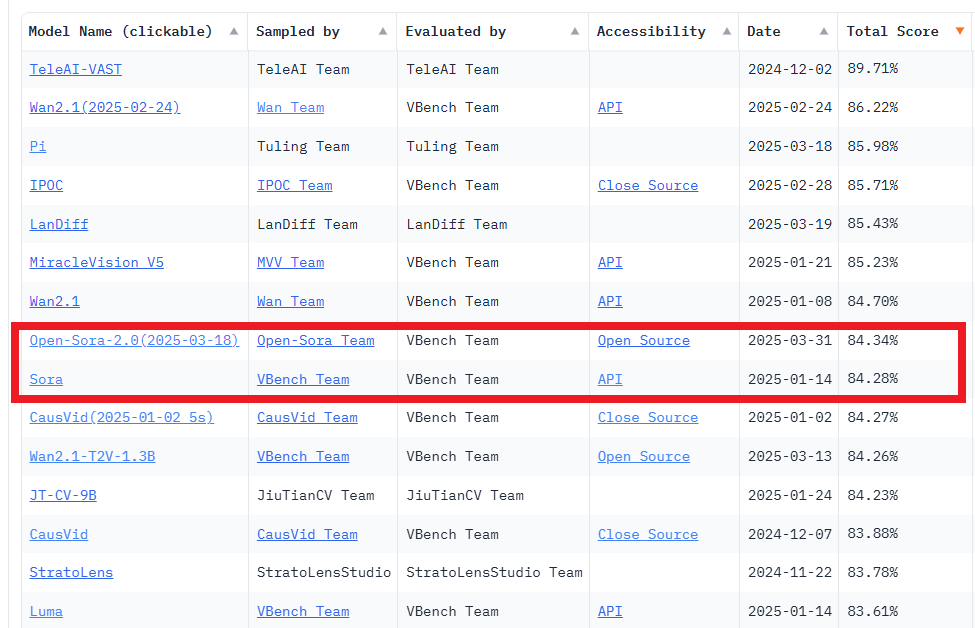
Task: Open the JT-CV-9B model link
Action: pyautogui.click(x=63, y=496)
